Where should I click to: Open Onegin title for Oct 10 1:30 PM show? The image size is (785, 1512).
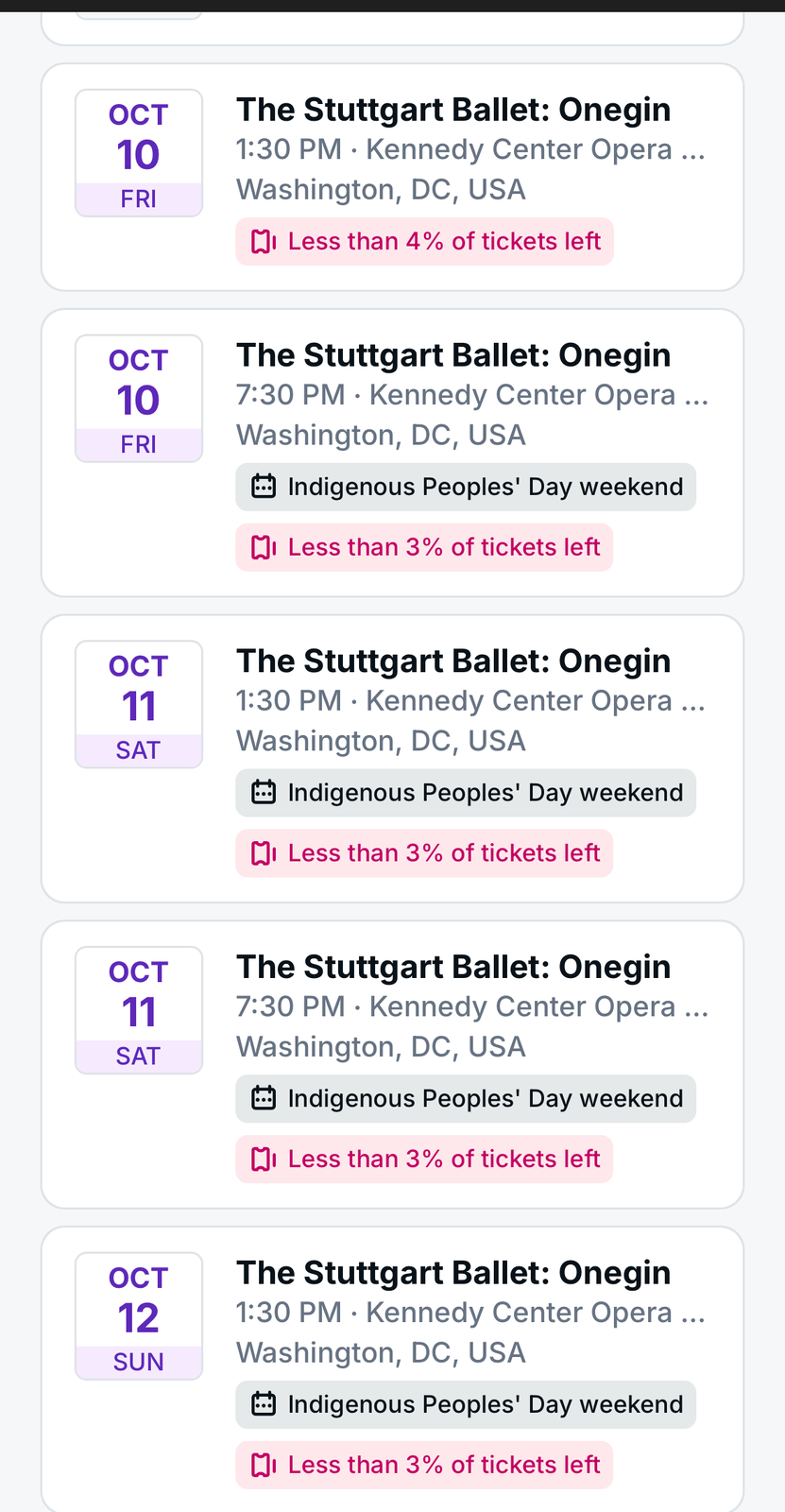click(453, 110)
